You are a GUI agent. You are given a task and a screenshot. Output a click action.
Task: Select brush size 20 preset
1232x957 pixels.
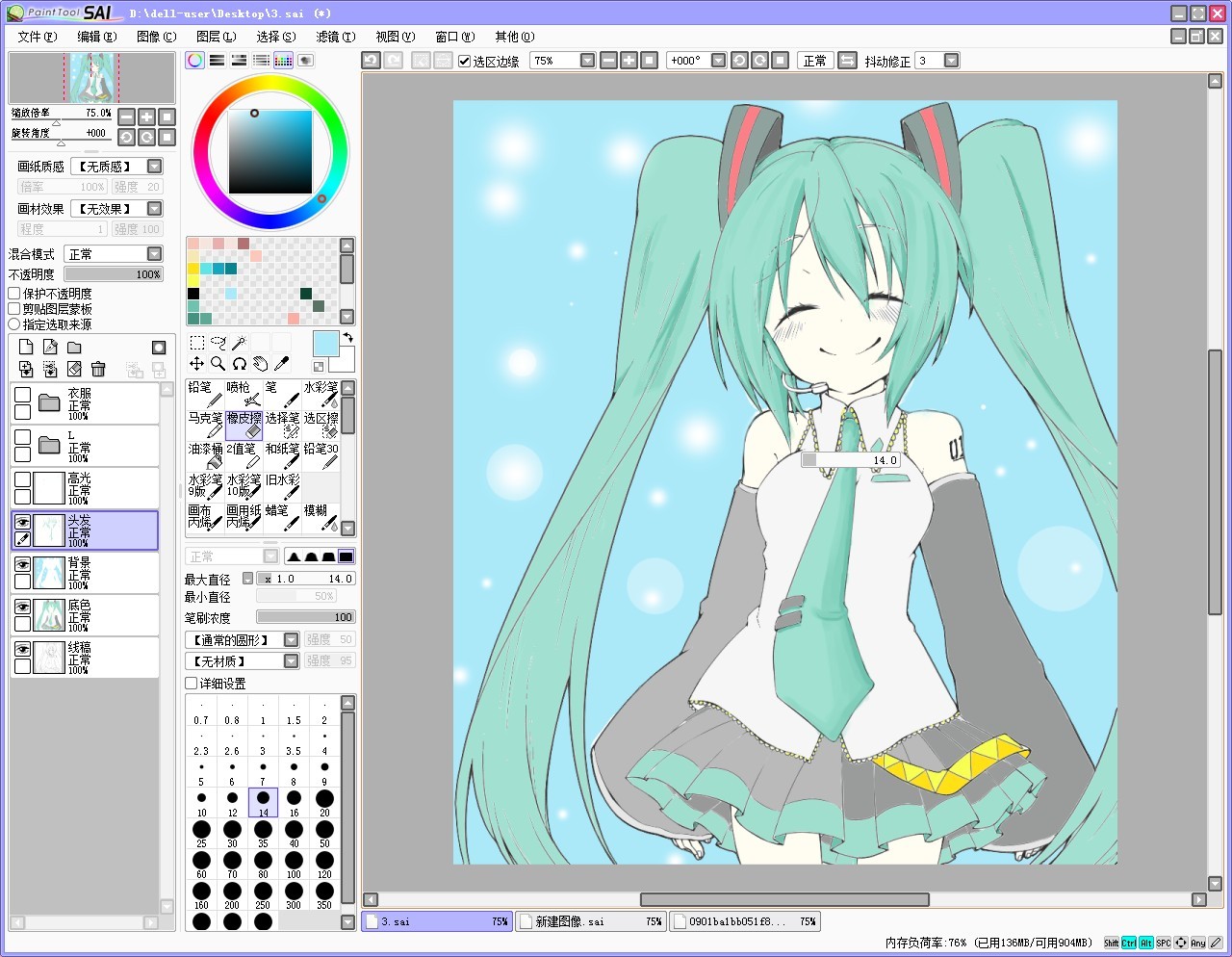click(324, 803)
